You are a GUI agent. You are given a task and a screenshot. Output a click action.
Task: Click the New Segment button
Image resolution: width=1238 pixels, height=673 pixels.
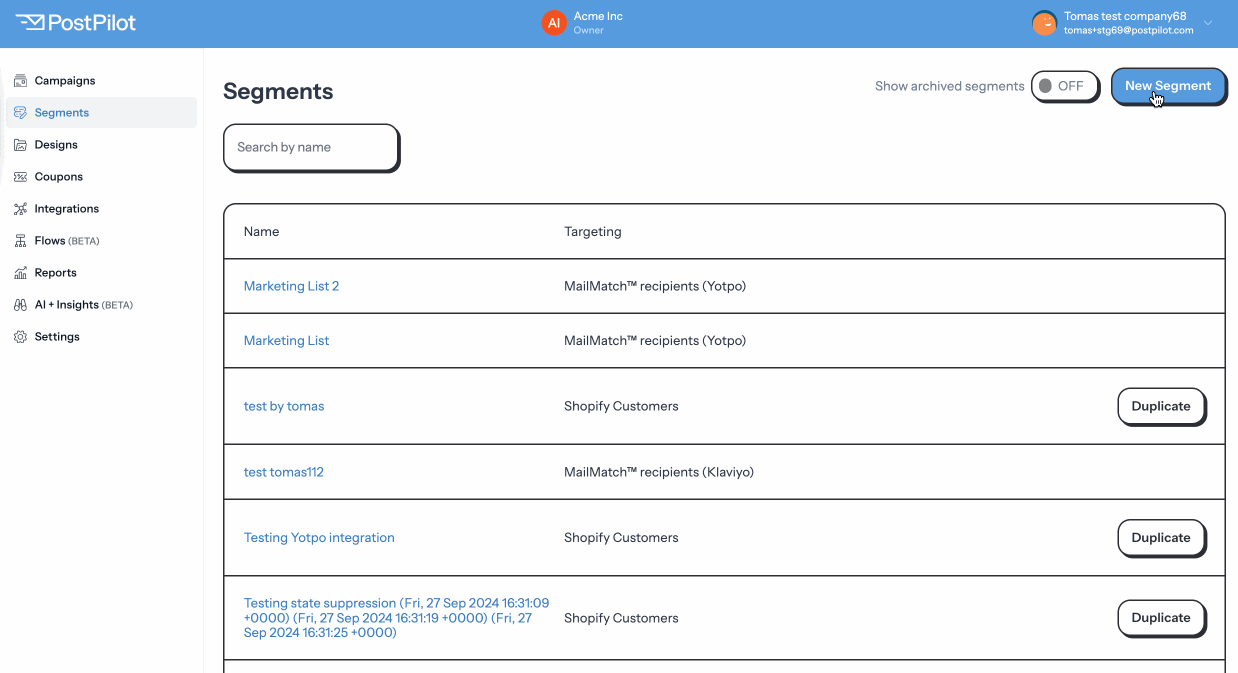coord(1168,86)
